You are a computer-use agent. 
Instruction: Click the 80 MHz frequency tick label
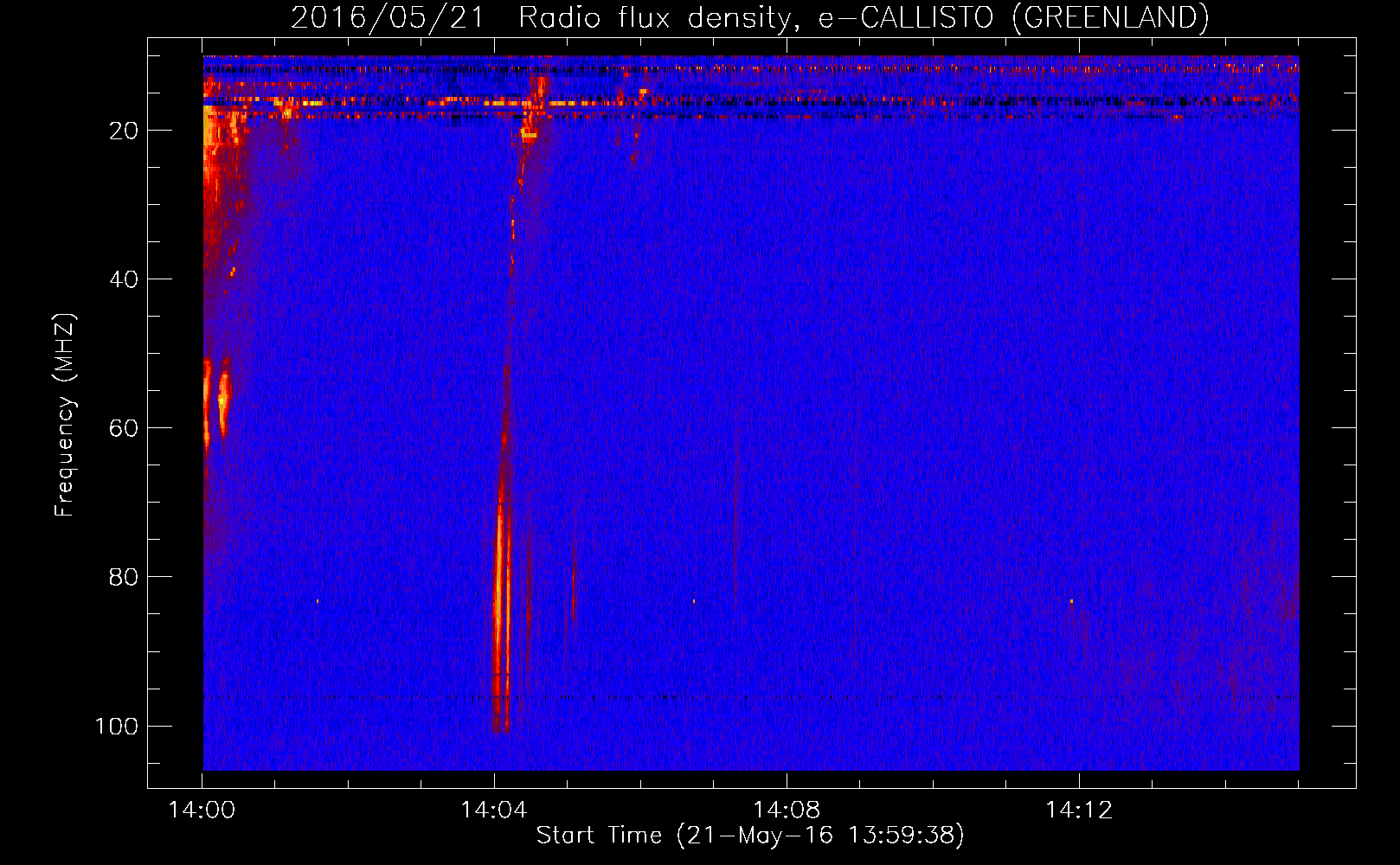tap(124, 577)
